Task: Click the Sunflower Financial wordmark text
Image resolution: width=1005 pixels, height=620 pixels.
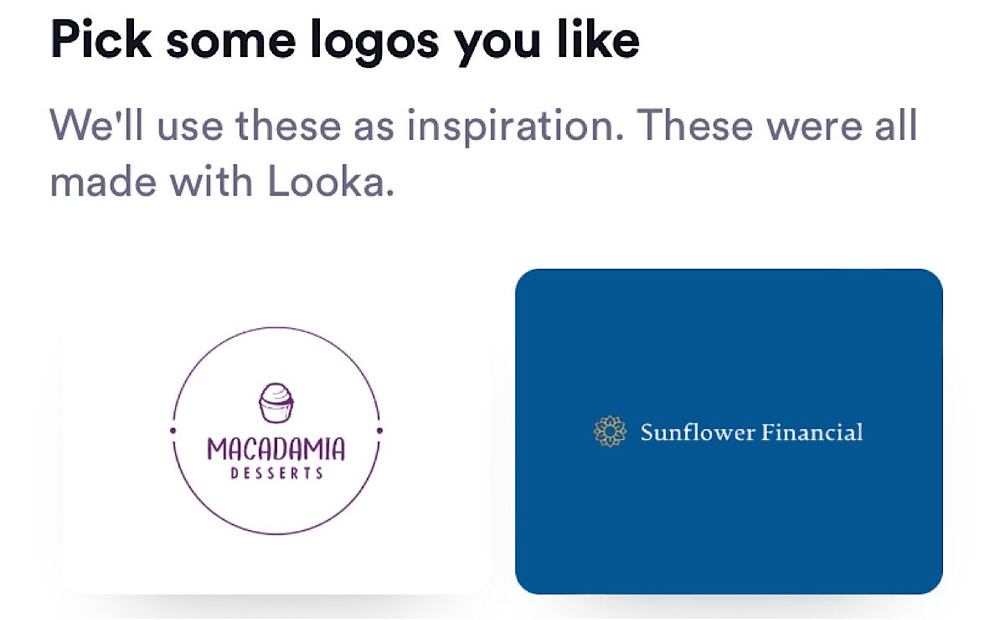Action: coord(750,433)
